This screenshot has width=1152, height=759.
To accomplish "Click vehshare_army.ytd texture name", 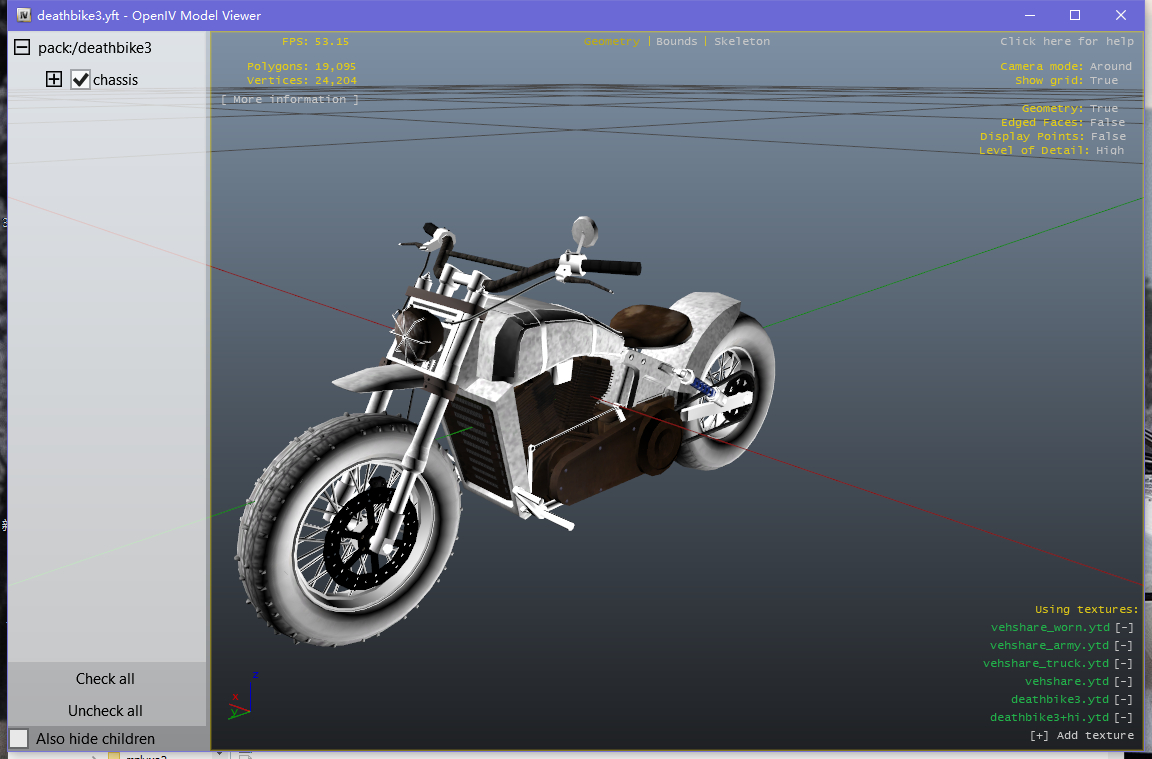I will tap(1049, 645).
